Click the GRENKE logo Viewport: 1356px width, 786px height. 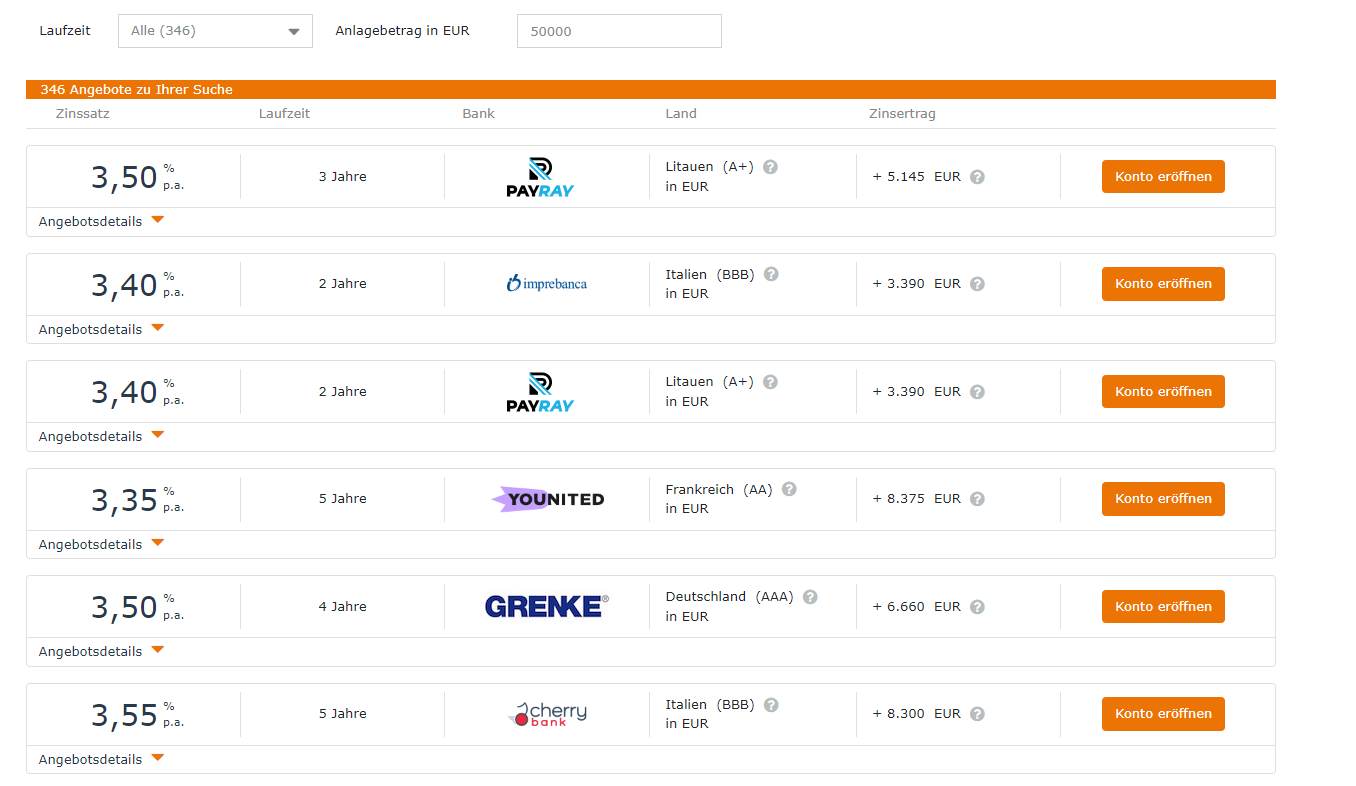[x=546, y=606]
